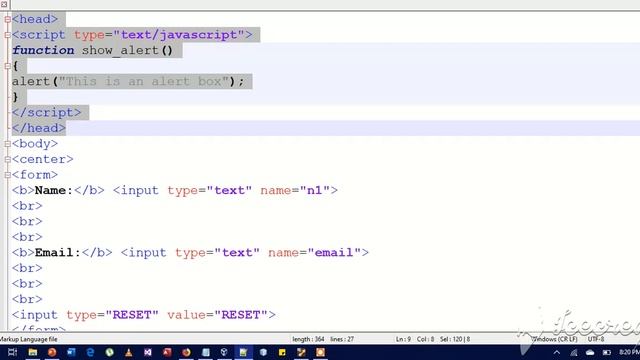Open red Adobe icon in taskbar
This screenshot has height=360, width=640.
click(x=167, y=352)
